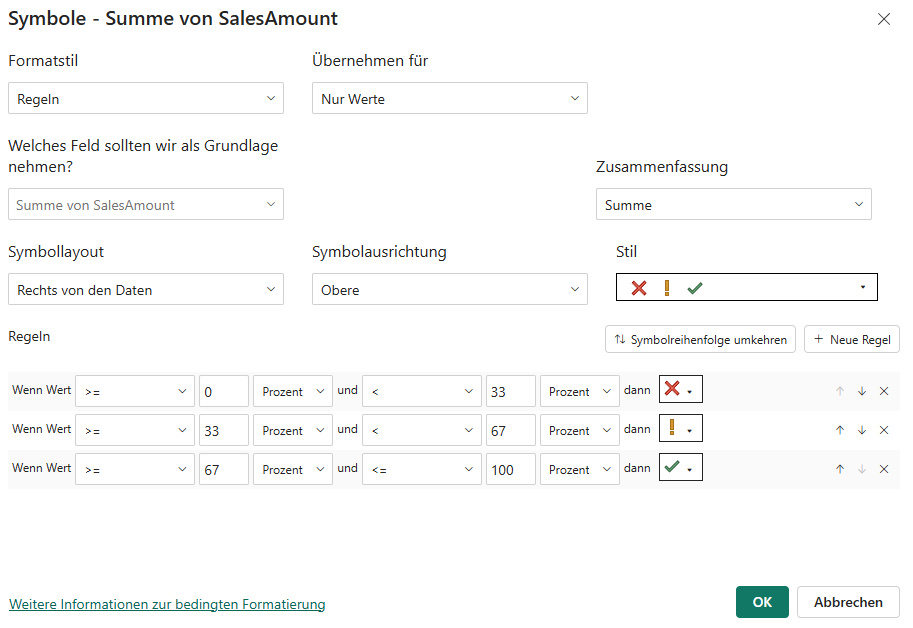The width and height of the screenshot is (913, 628).
Task: Open the Zusammenfassung dropdown showing Summe
Action: (733, 203)
